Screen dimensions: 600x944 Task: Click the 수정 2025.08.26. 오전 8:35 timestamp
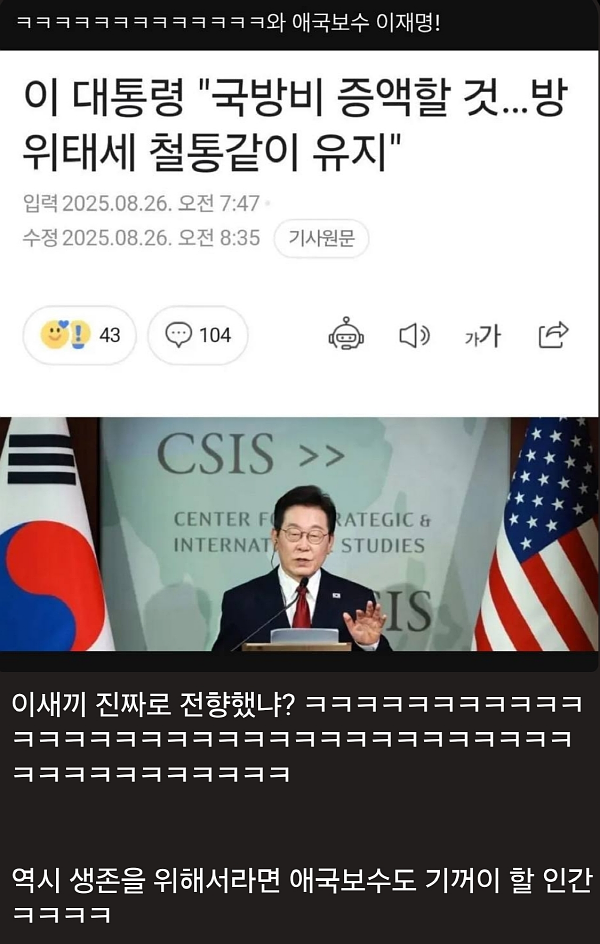[141, 238]
